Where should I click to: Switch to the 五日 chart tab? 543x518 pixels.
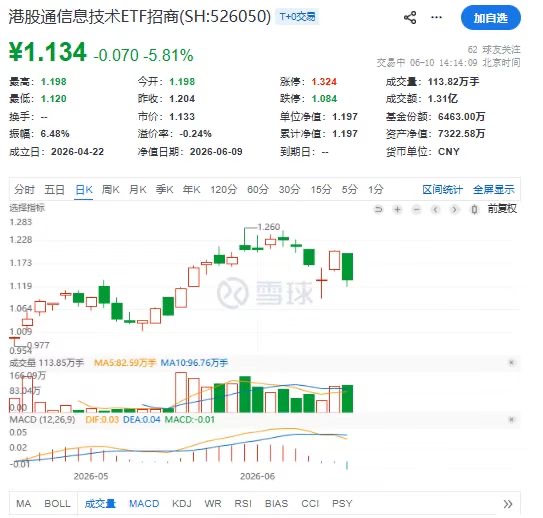54,189
